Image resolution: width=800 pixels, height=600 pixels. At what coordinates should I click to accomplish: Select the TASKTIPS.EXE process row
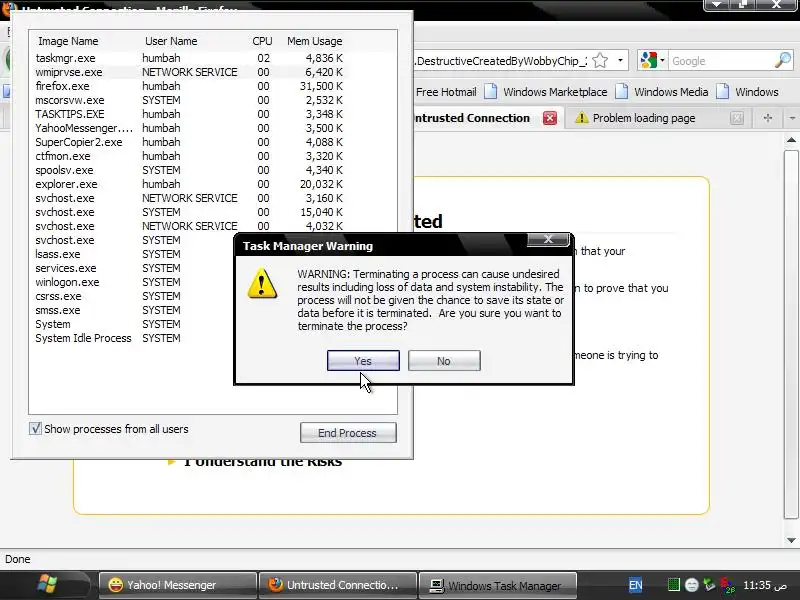[189, 114]
